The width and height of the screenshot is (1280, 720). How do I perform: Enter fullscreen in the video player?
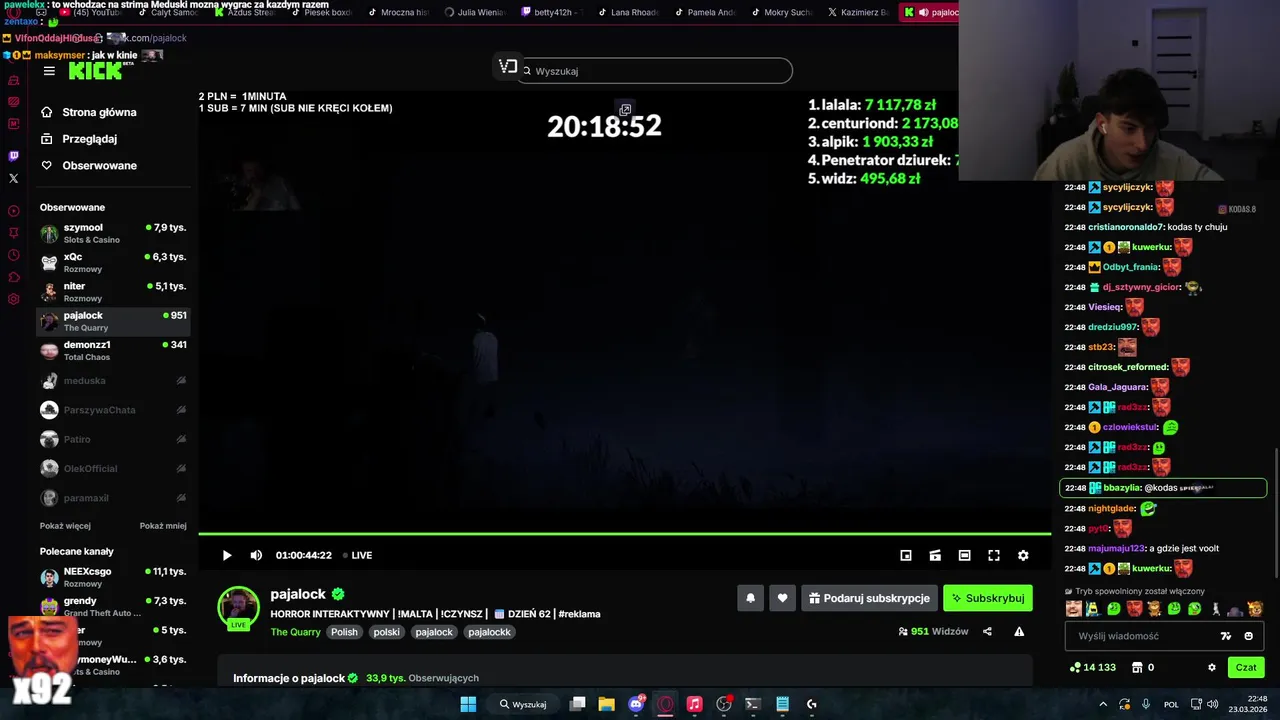994,555
